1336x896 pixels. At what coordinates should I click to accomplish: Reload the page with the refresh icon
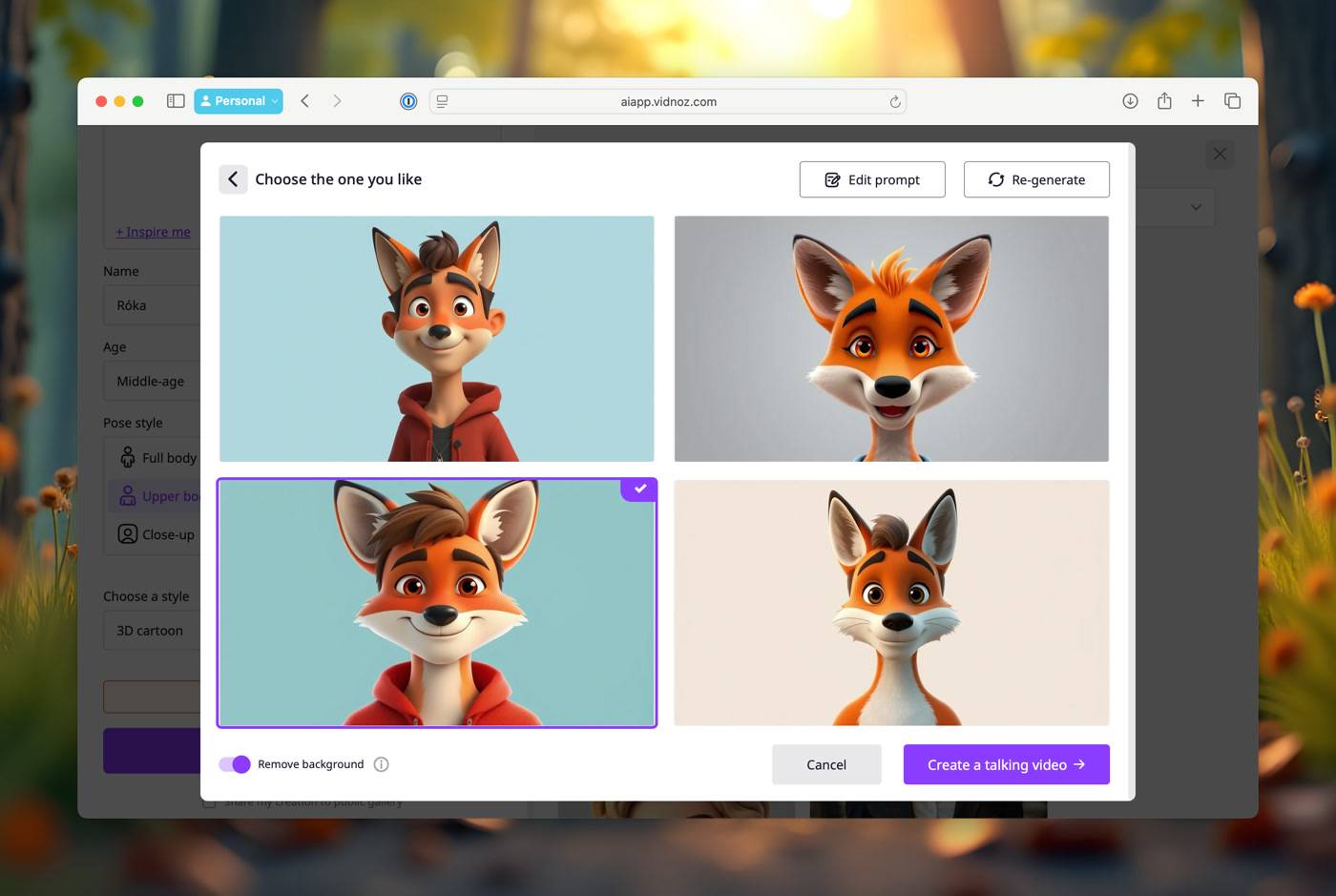895,102
